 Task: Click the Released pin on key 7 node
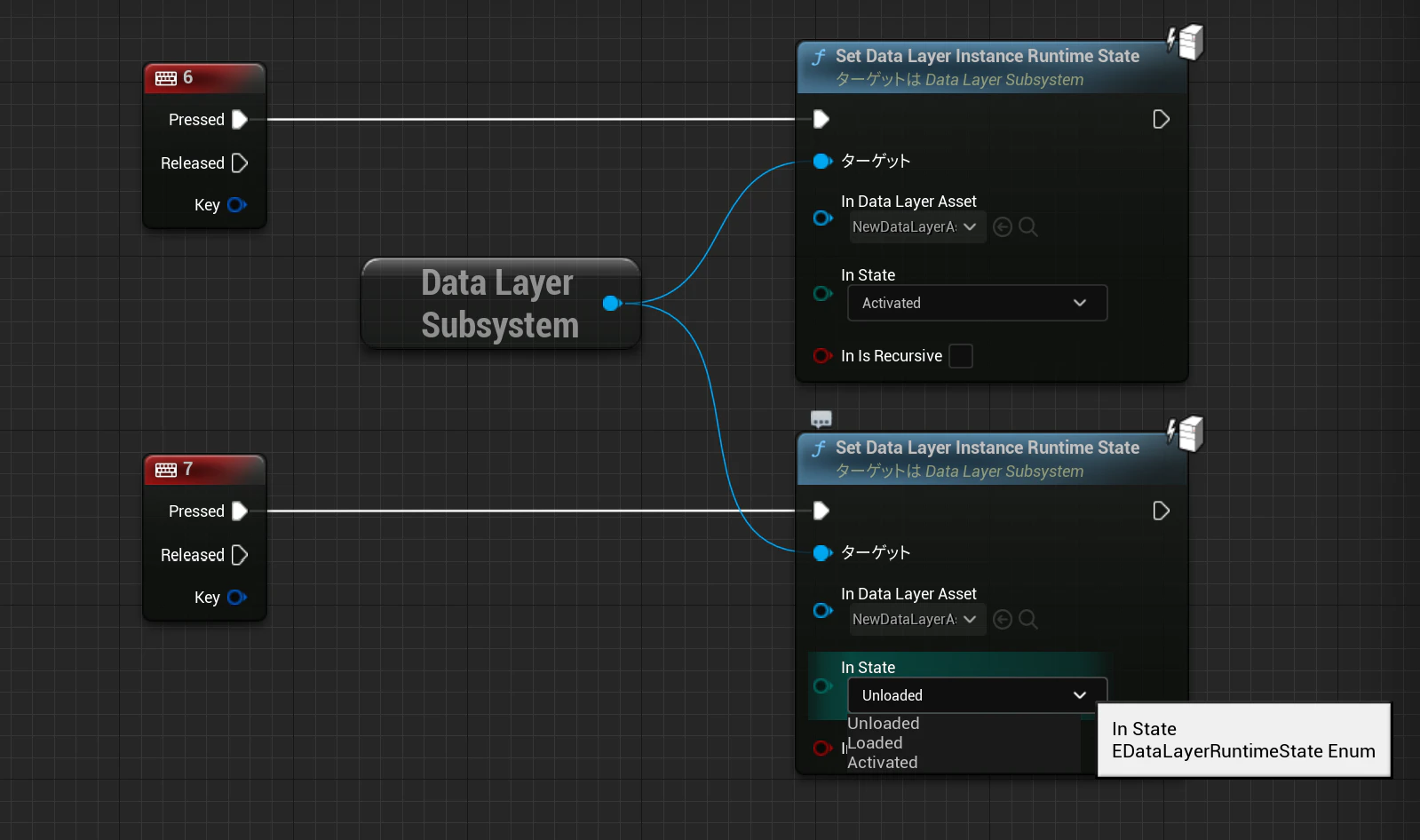click(240, 555)
